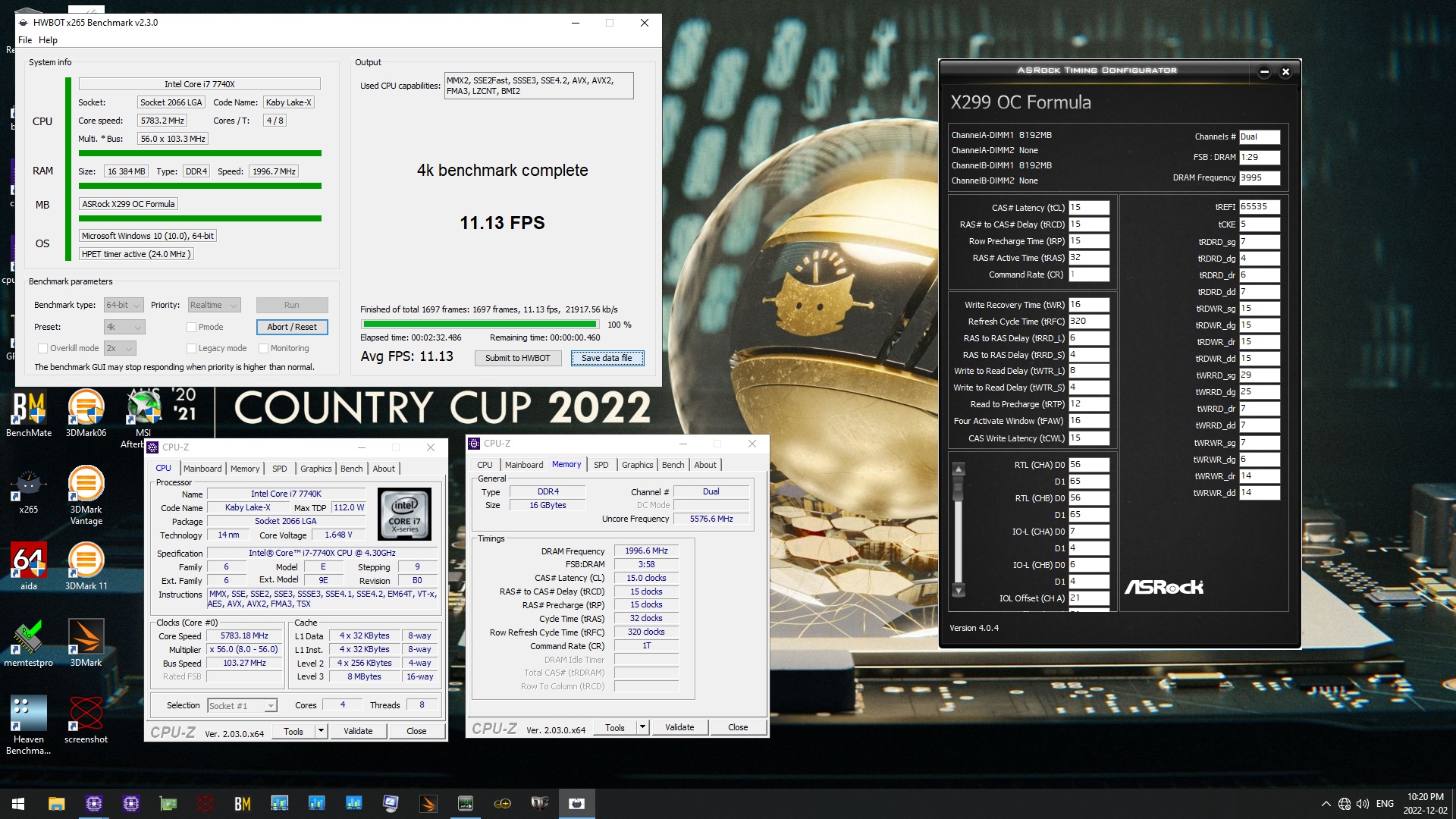Click the active HWBOT x265 taskbar icon

pyautogui.click(x=576, y=804)
